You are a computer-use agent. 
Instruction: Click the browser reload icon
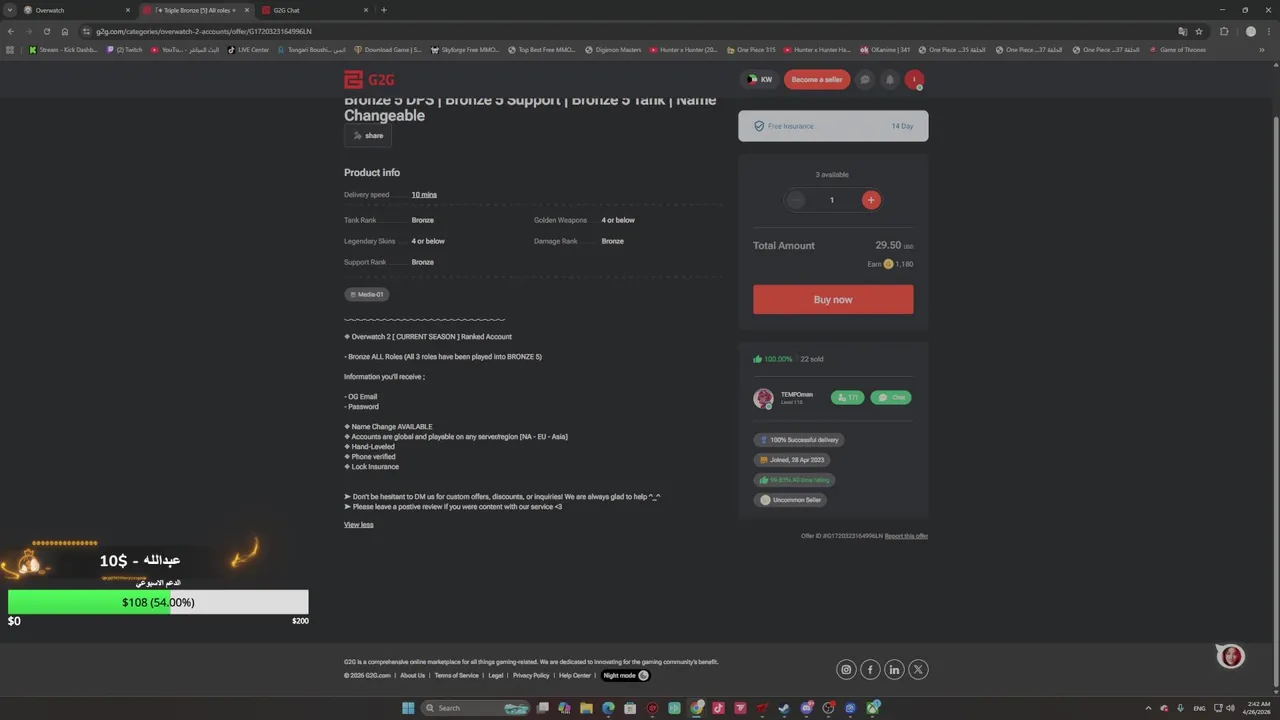click(46, 31)
